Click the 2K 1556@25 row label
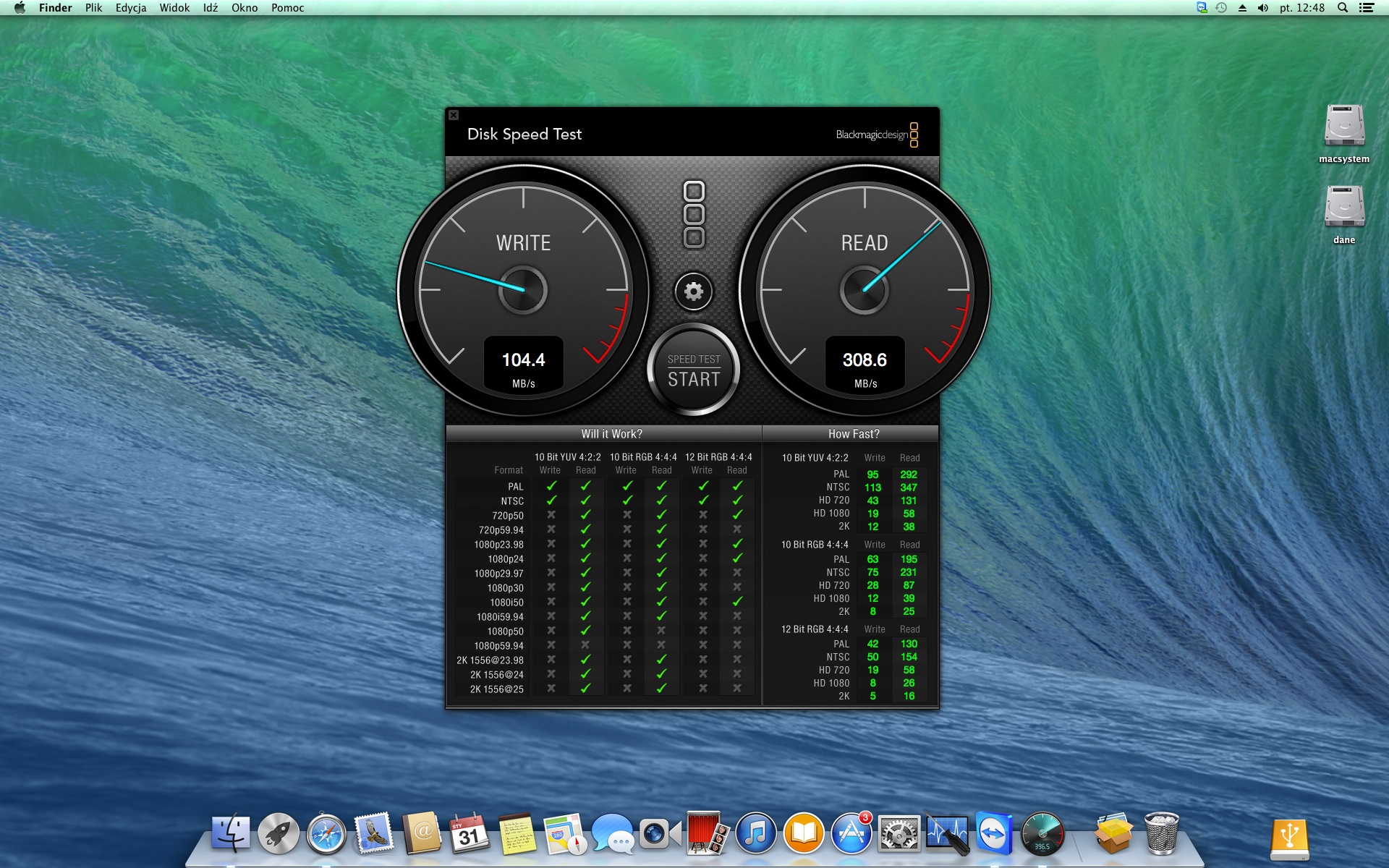The height and width of the screenshot is (868, 1389). 496,689
